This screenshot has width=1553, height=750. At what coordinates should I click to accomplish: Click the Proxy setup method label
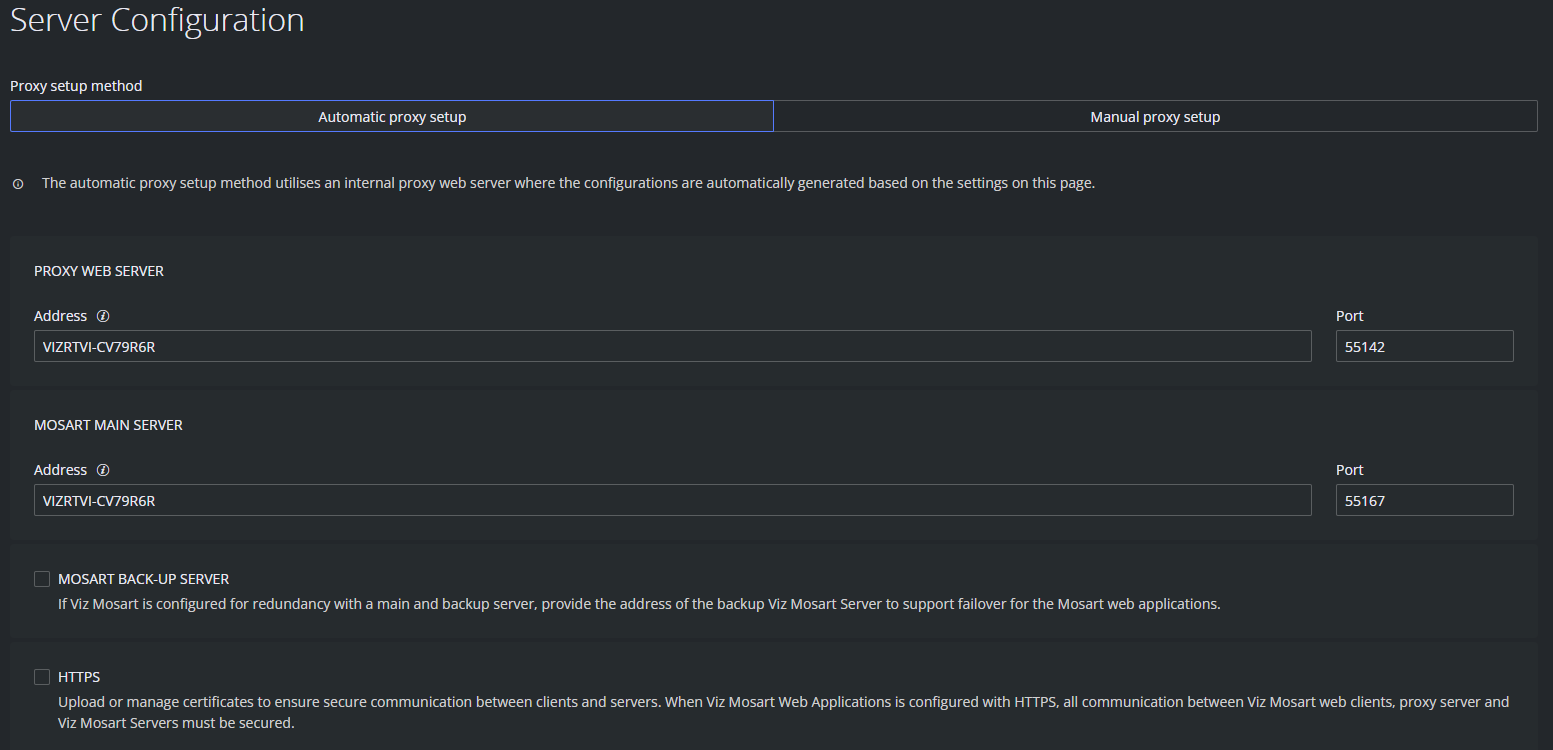76,86
